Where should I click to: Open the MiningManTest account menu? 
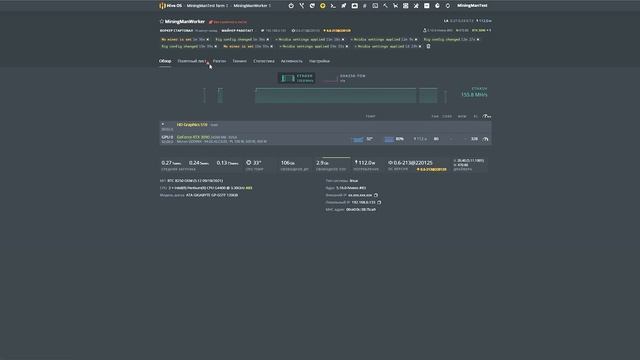tap(472, 6)
